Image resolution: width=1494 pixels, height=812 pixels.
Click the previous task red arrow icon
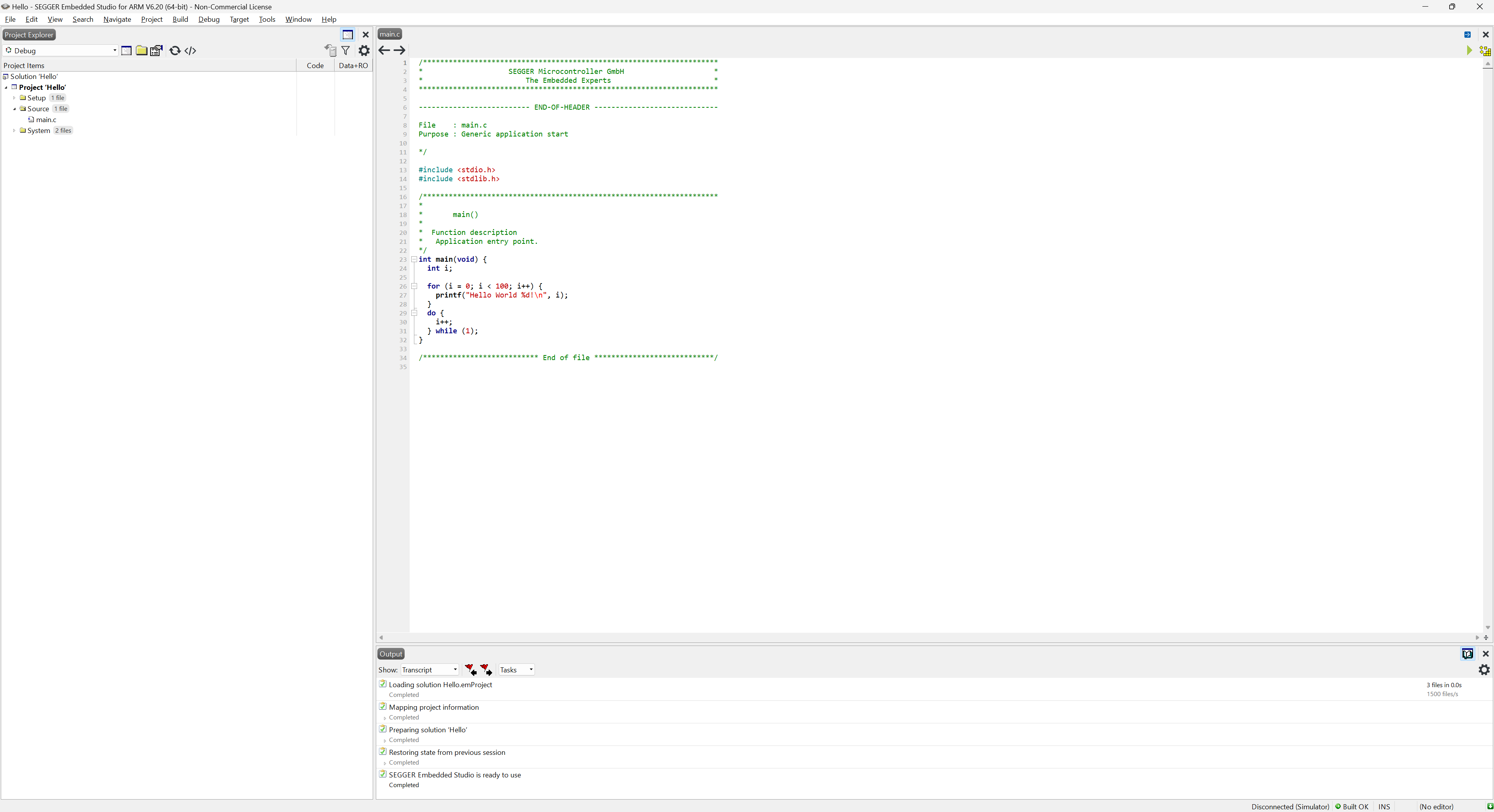(470, 669)
